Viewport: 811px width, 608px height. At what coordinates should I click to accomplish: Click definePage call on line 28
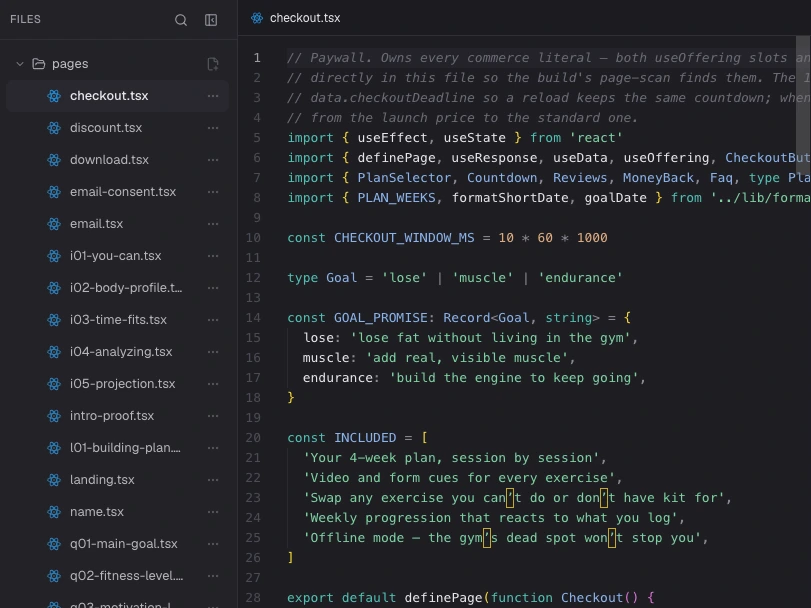[443, 598]
